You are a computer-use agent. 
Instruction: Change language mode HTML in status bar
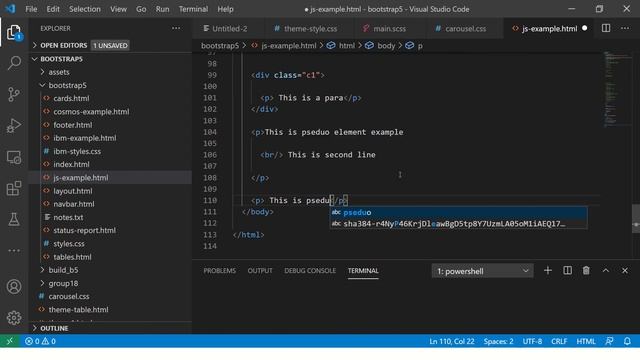586,341
